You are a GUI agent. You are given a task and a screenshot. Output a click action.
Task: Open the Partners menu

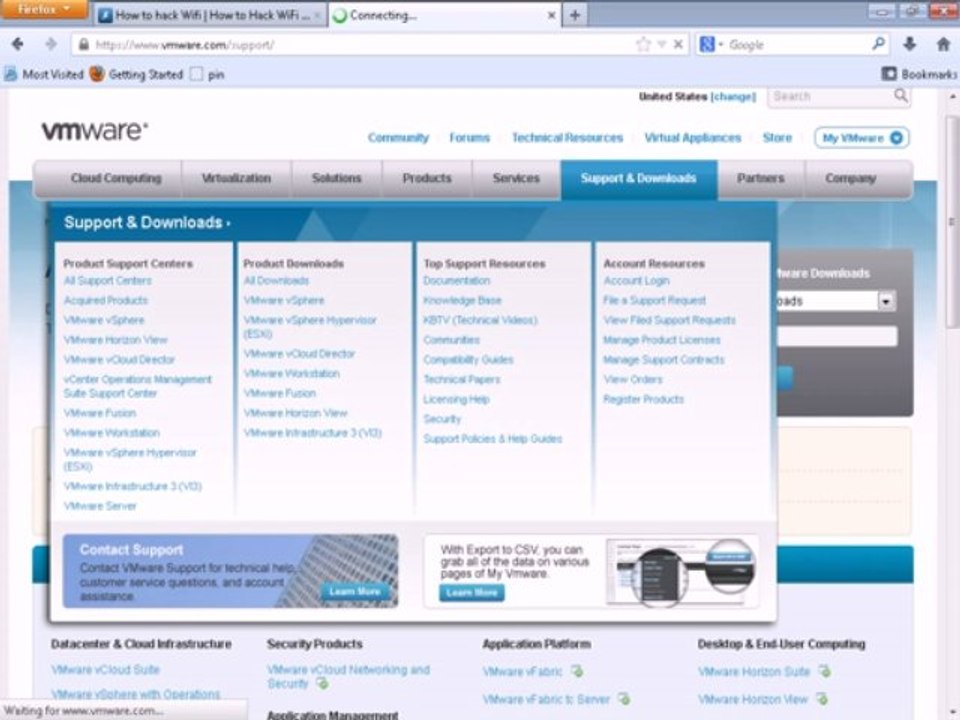point(760,178)
